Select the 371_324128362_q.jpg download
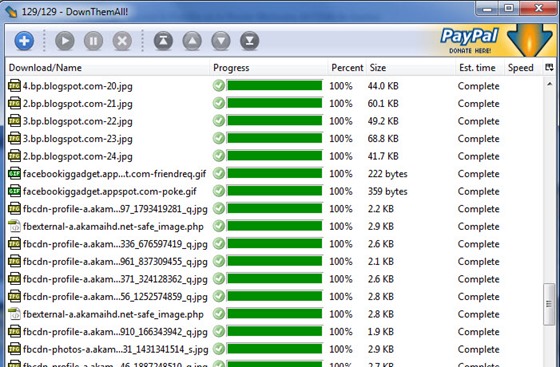This screenshot has height=367, width=560. pyautogui.click(x=274, y=279)
